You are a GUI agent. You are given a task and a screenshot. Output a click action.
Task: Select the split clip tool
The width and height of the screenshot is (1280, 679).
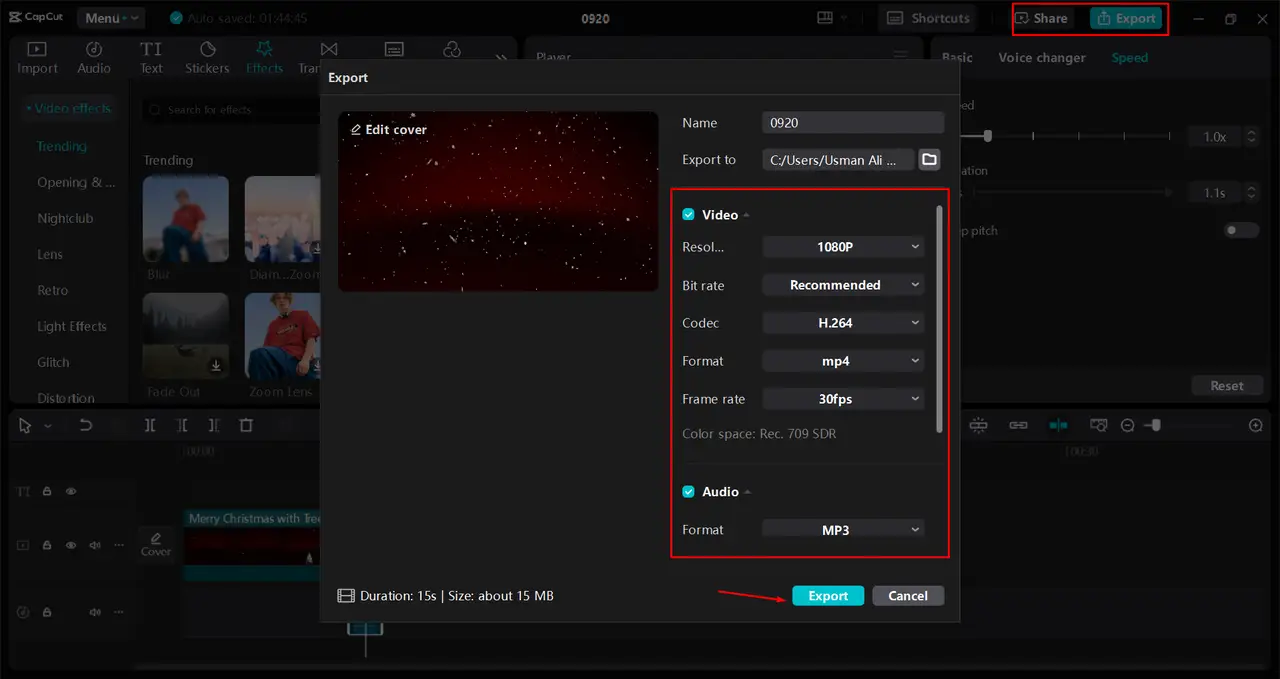pyautogui.click(x=150, y=425)
